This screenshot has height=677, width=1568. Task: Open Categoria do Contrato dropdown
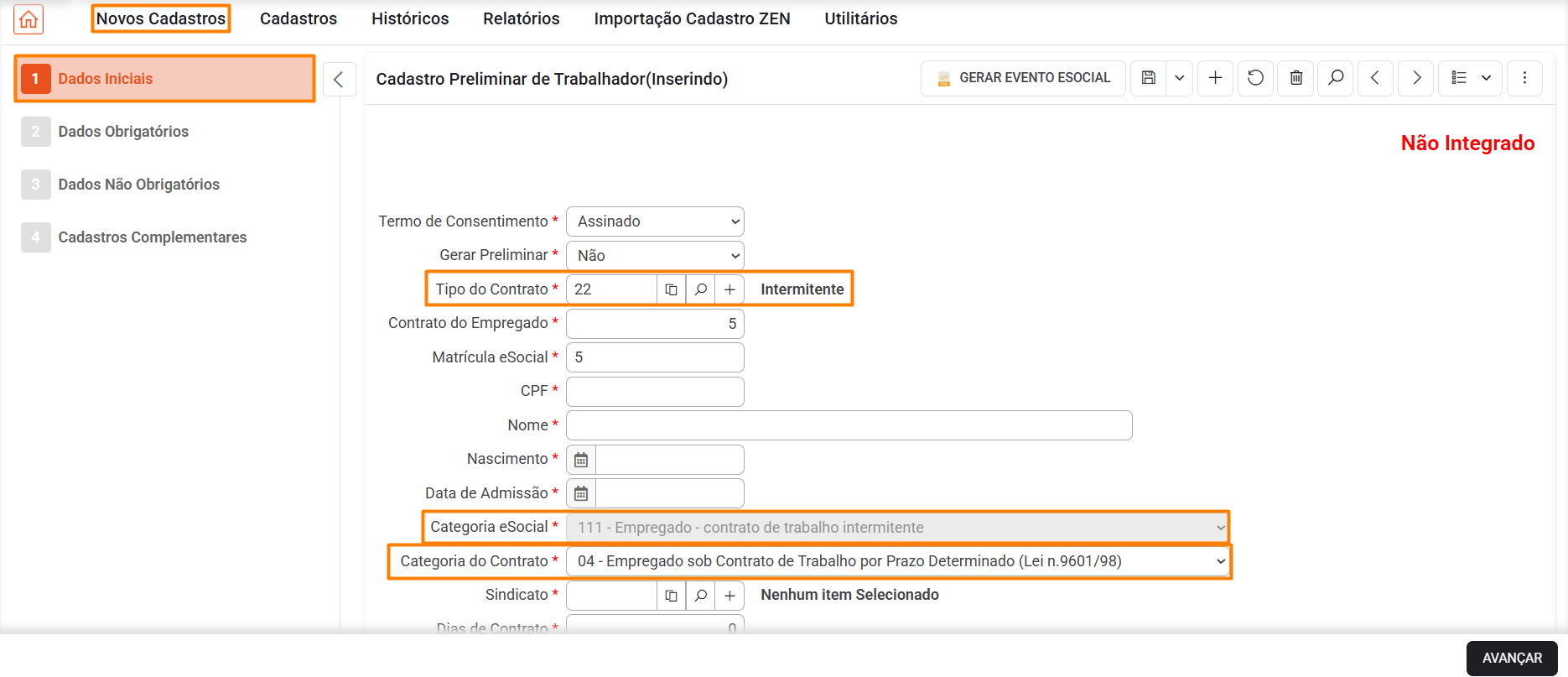point(898,561)
